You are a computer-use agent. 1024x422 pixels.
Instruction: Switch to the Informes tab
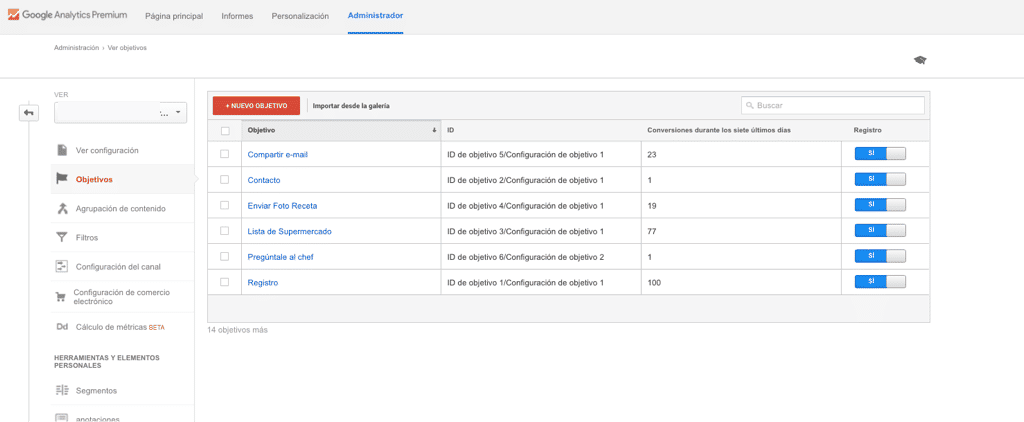click(x=237, y=17)
